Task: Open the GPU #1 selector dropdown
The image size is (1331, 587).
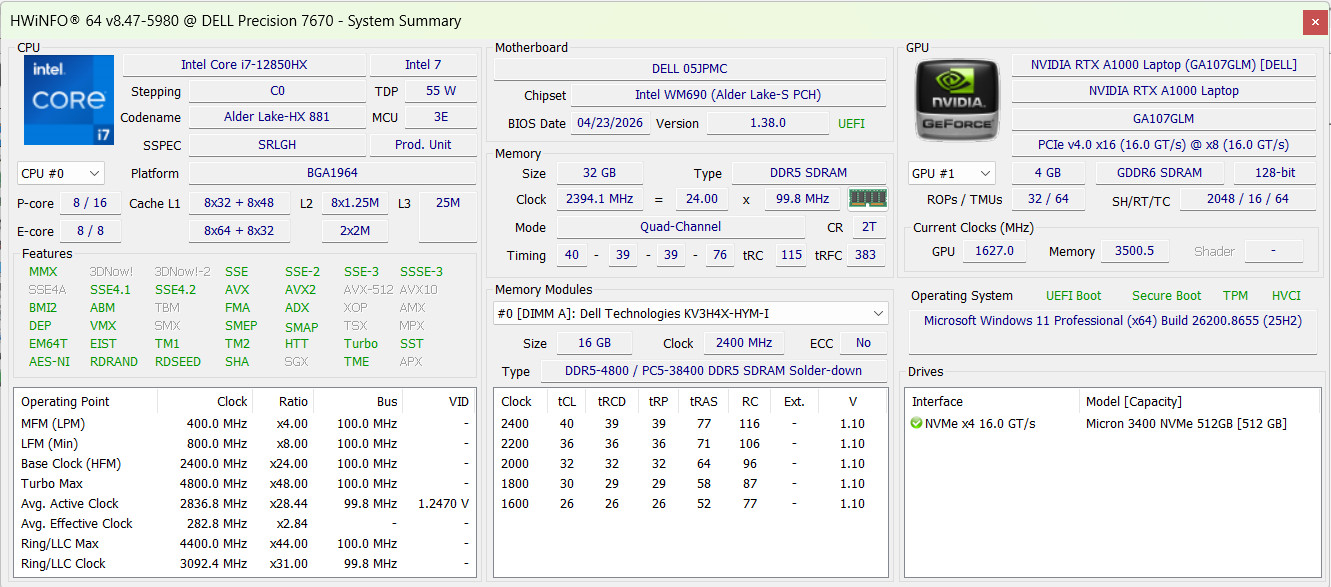Action: [952, 173]
